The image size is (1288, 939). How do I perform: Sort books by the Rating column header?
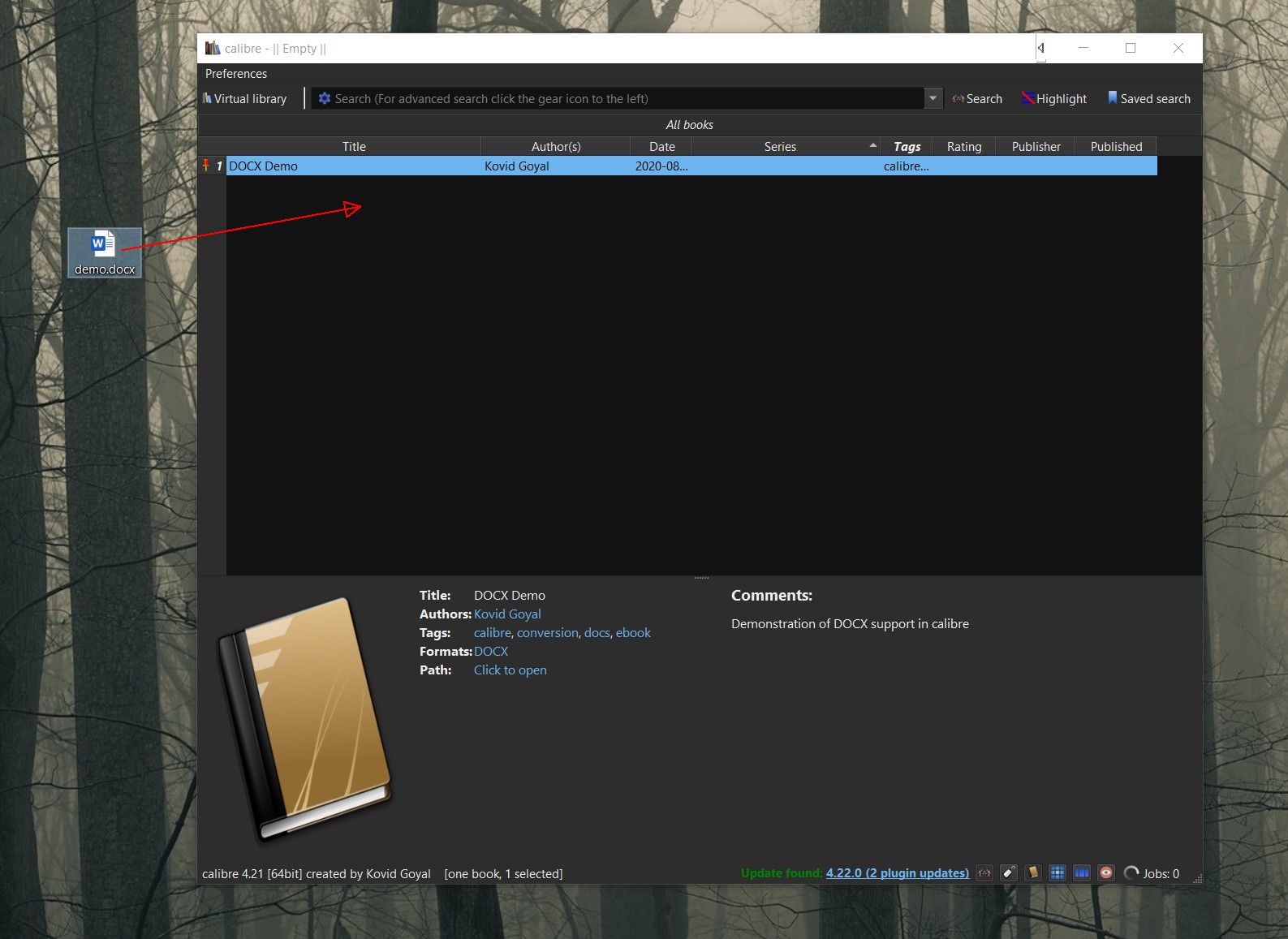click(x=964, y=147)
